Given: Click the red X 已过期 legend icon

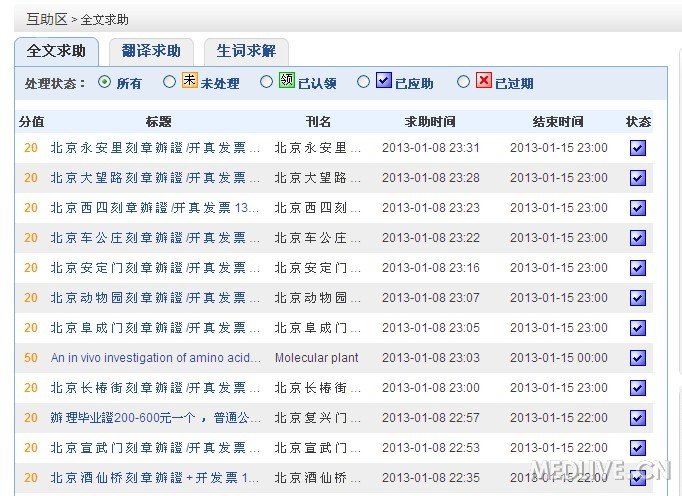Looking at the screenshot, I should tap(484, 80).
